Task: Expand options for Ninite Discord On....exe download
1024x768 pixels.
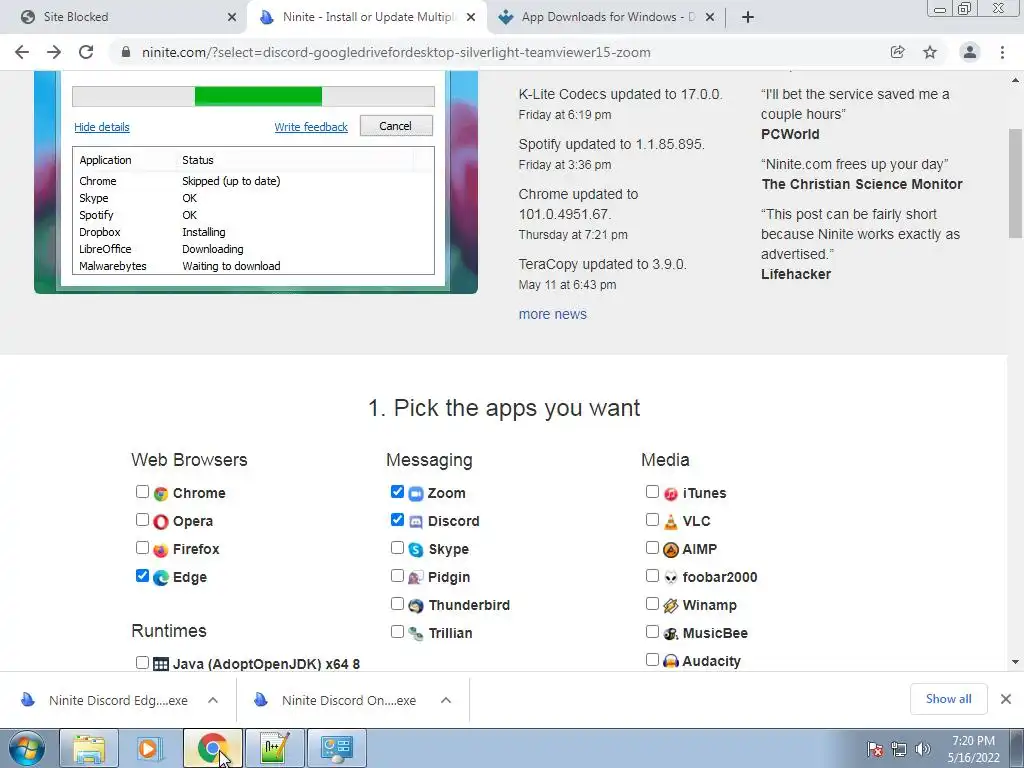Action: point(446,700)
